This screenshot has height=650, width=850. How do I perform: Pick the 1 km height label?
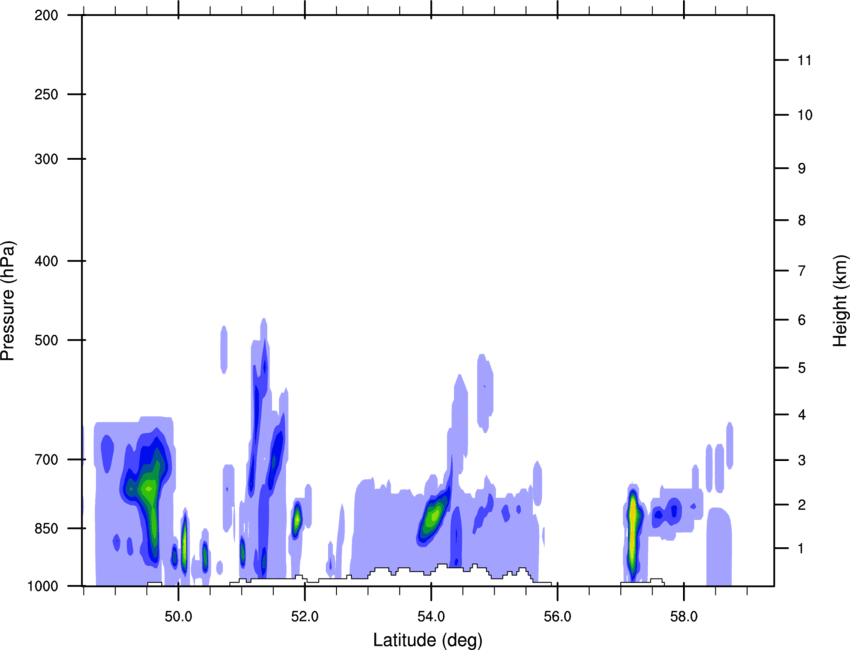click(802, 549)
